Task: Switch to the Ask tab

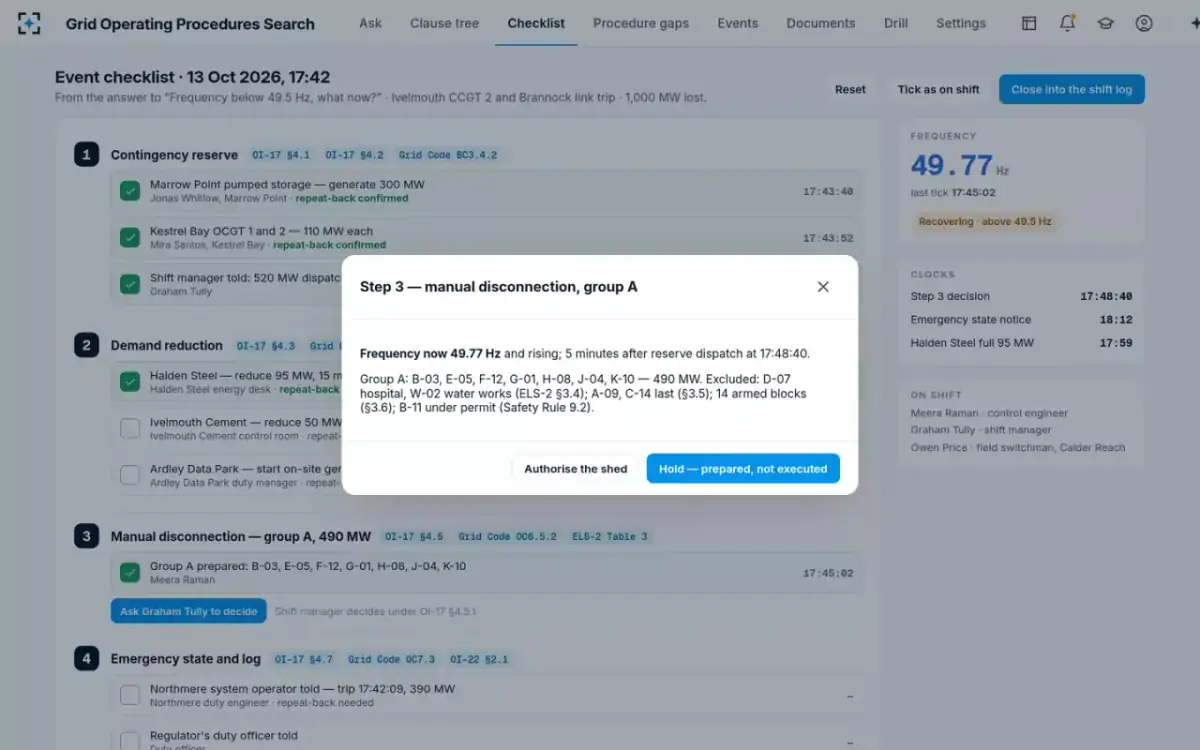Action: (370, 23)
